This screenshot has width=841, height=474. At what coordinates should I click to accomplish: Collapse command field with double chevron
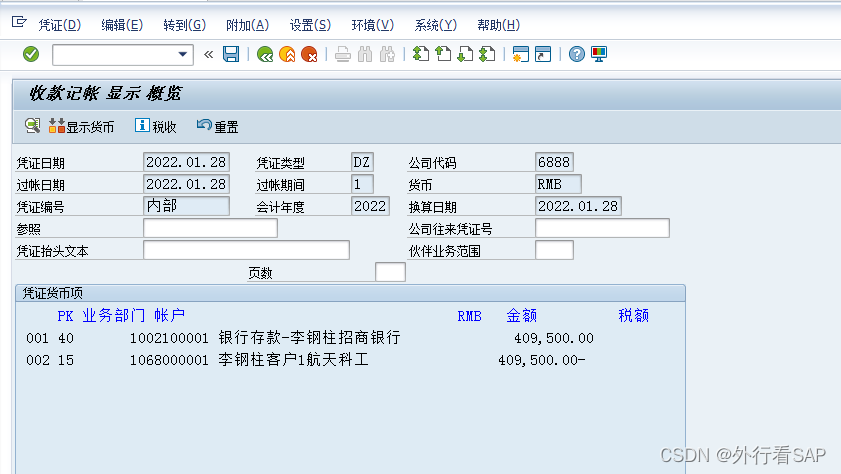(x=209, y=54)
